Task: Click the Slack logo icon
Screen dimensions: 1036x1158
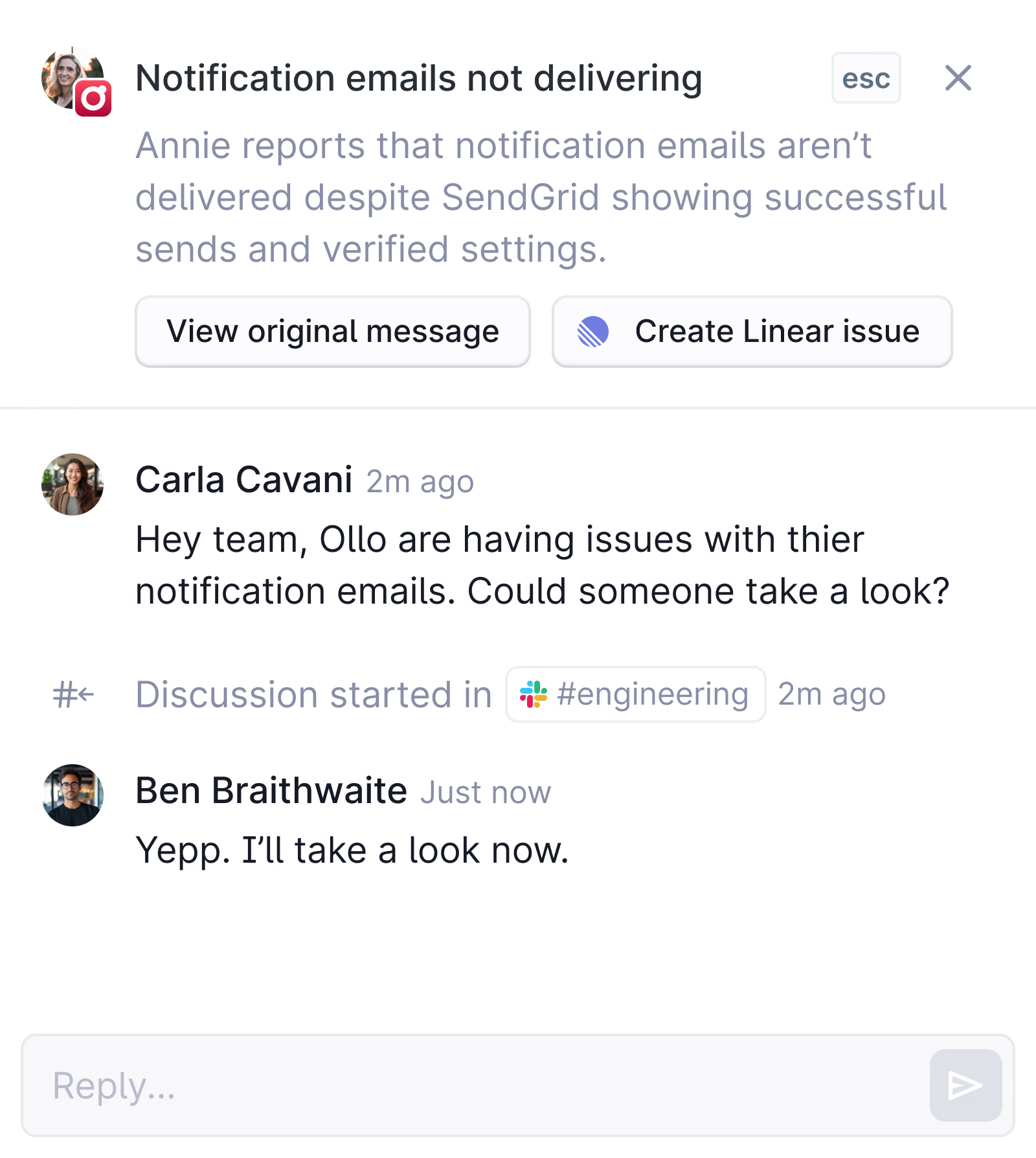Action: click(x=534, y=694)
